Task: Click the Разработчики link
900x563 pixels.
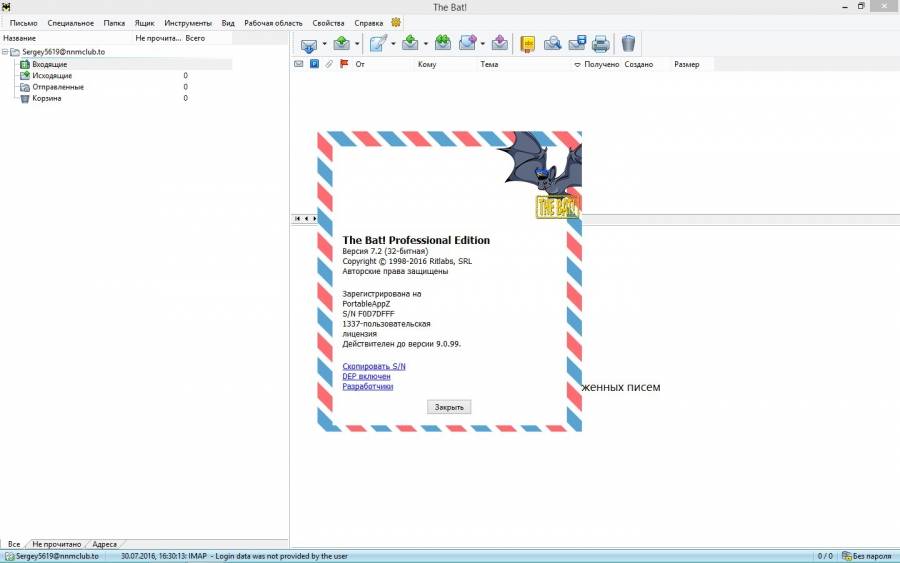Action: click(367, 386)
